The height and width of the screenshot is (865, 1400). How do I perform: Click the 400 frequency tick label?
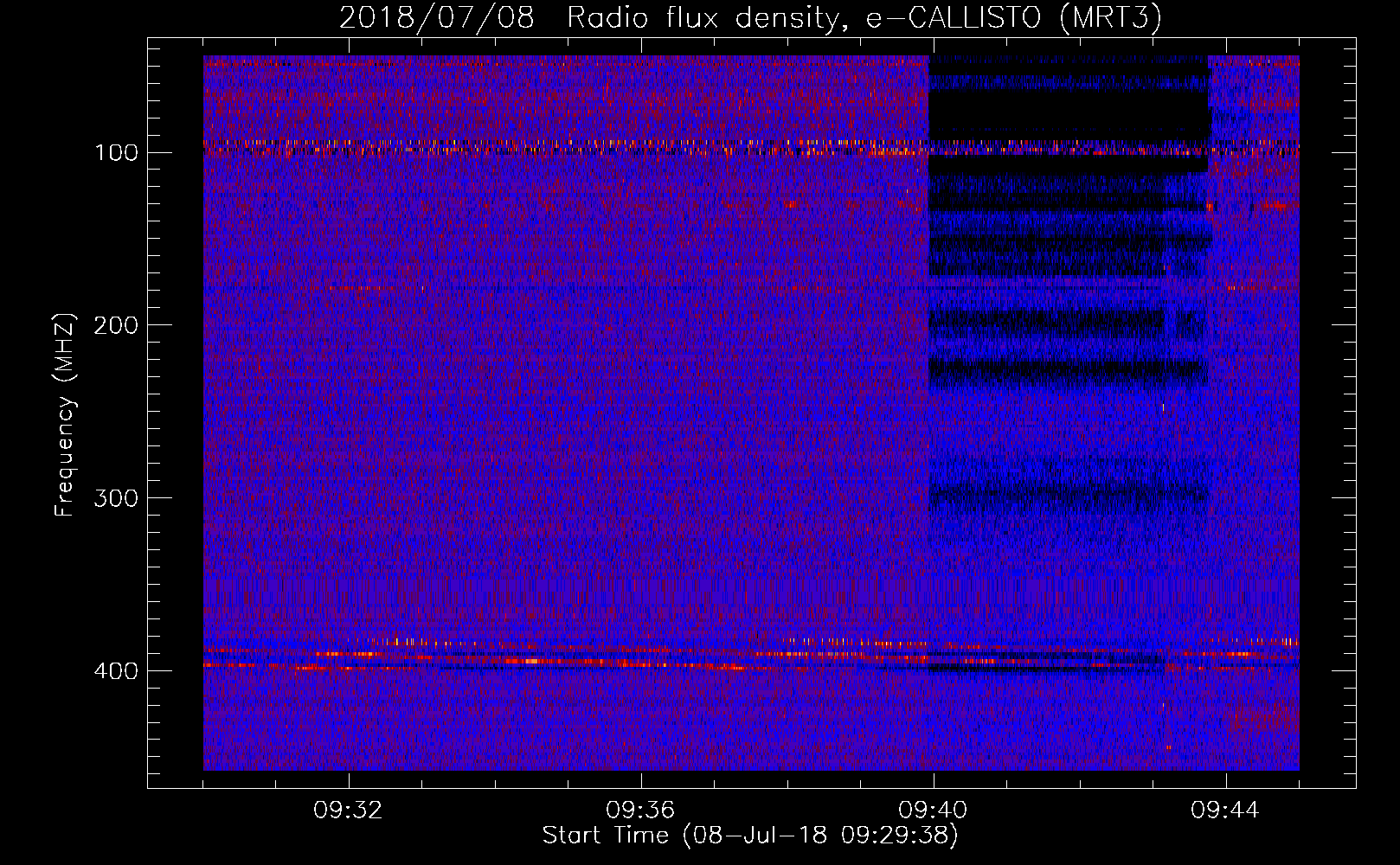(116, 672)
